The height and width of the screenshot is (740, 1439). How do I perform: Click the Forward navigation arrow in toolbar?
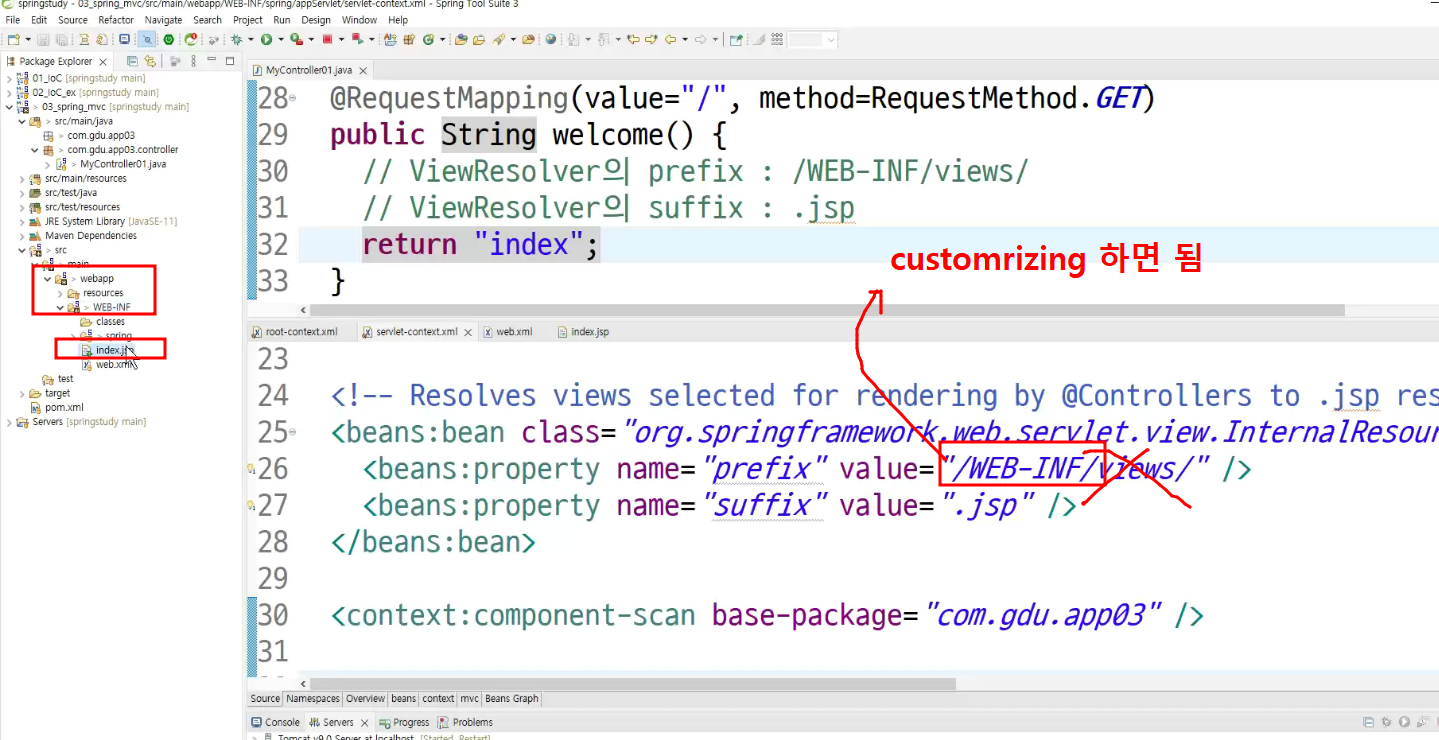point(700,40)
